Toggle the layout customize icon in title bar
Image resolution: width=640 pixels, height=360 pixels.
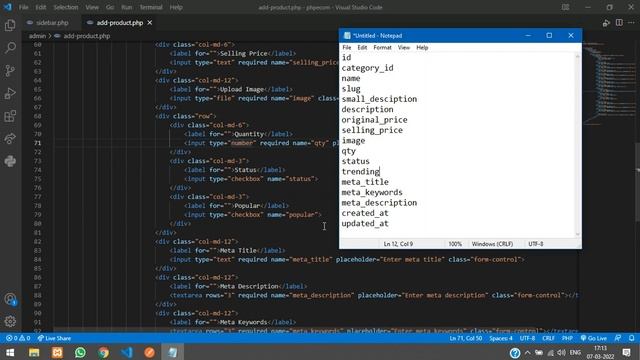pos(565,7)
